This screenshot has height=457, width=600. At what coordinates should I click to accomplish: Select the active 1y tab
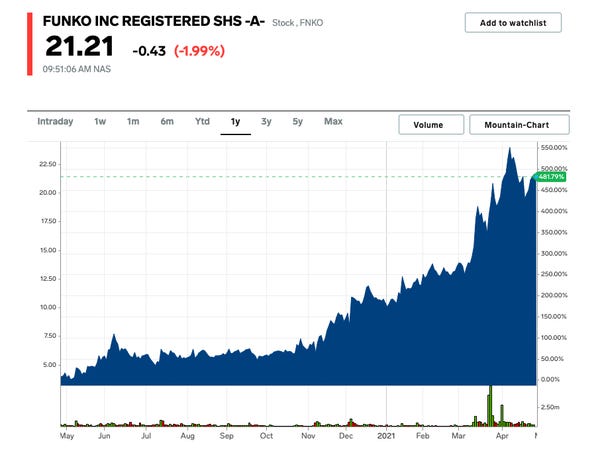click(235, 122)
